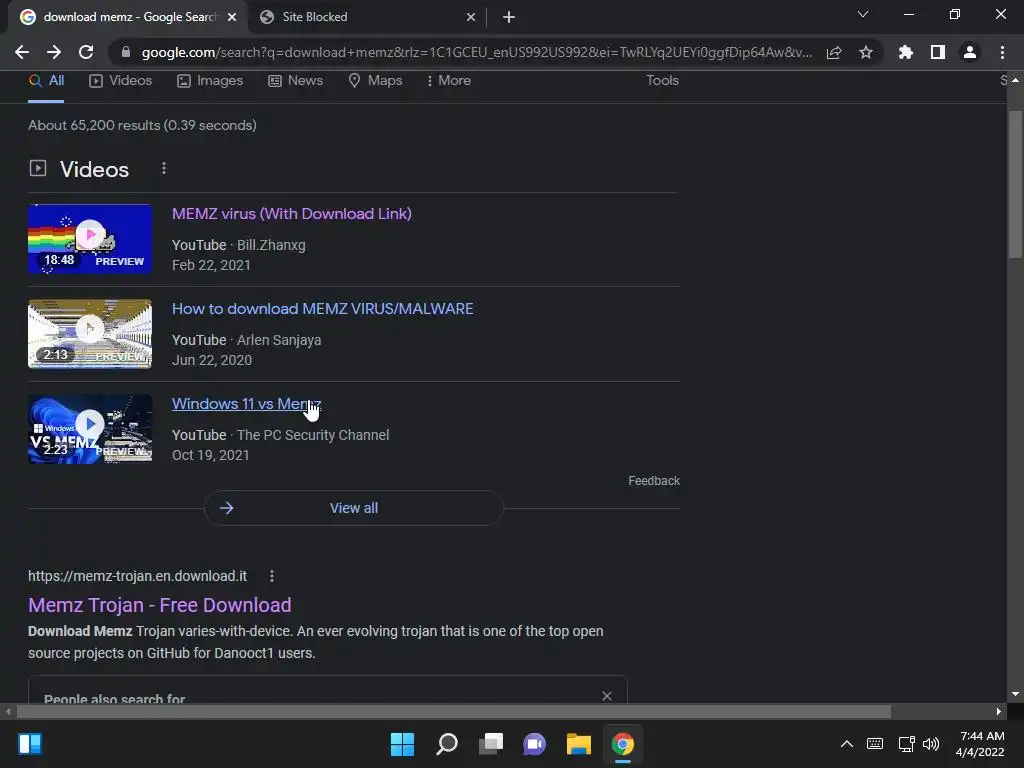Click the horizontal scrollbar thumb
Image resolution: width=1024 pixels, height=768 pixels.
[454, 711]
